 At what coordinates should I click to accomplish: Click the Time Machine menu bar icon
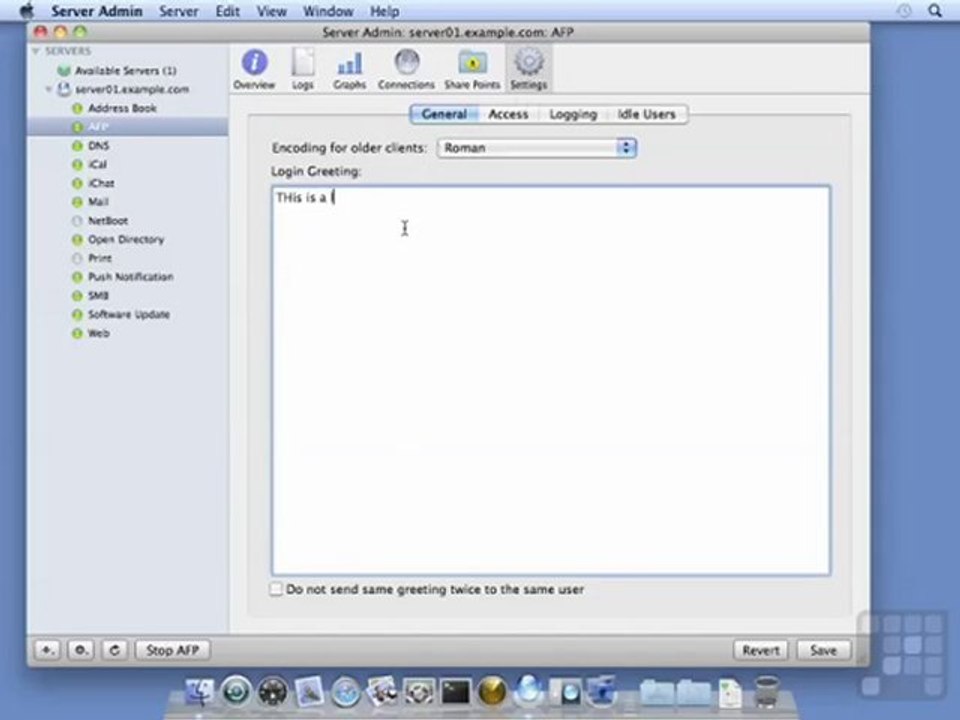coord(904,10)
